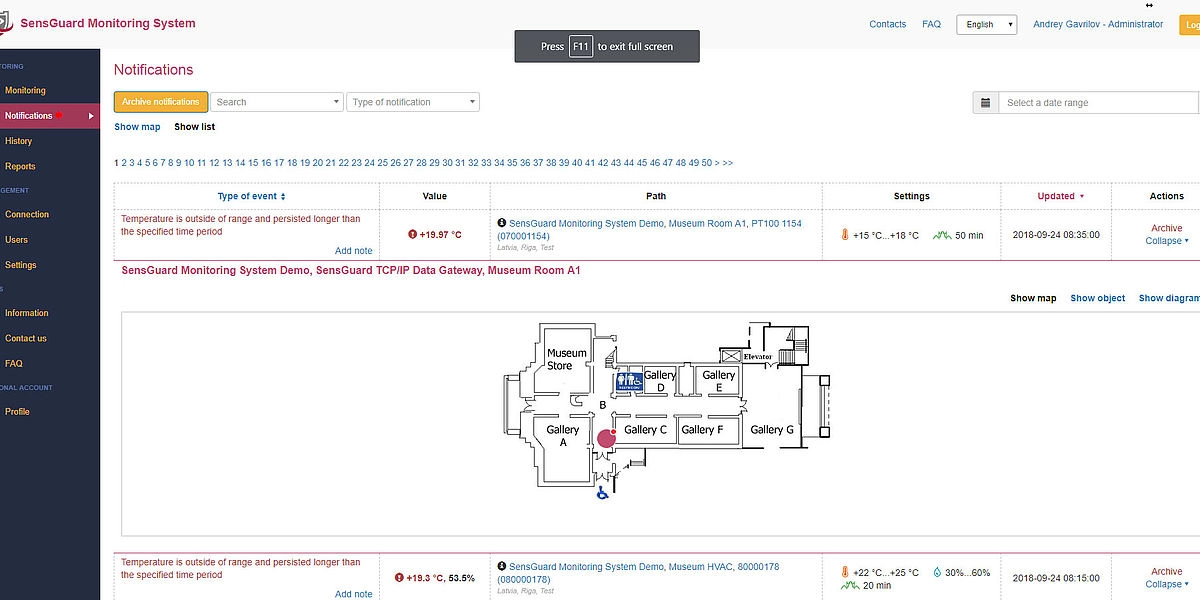Click the wheelchair access icon on the map

click(603, 491)
